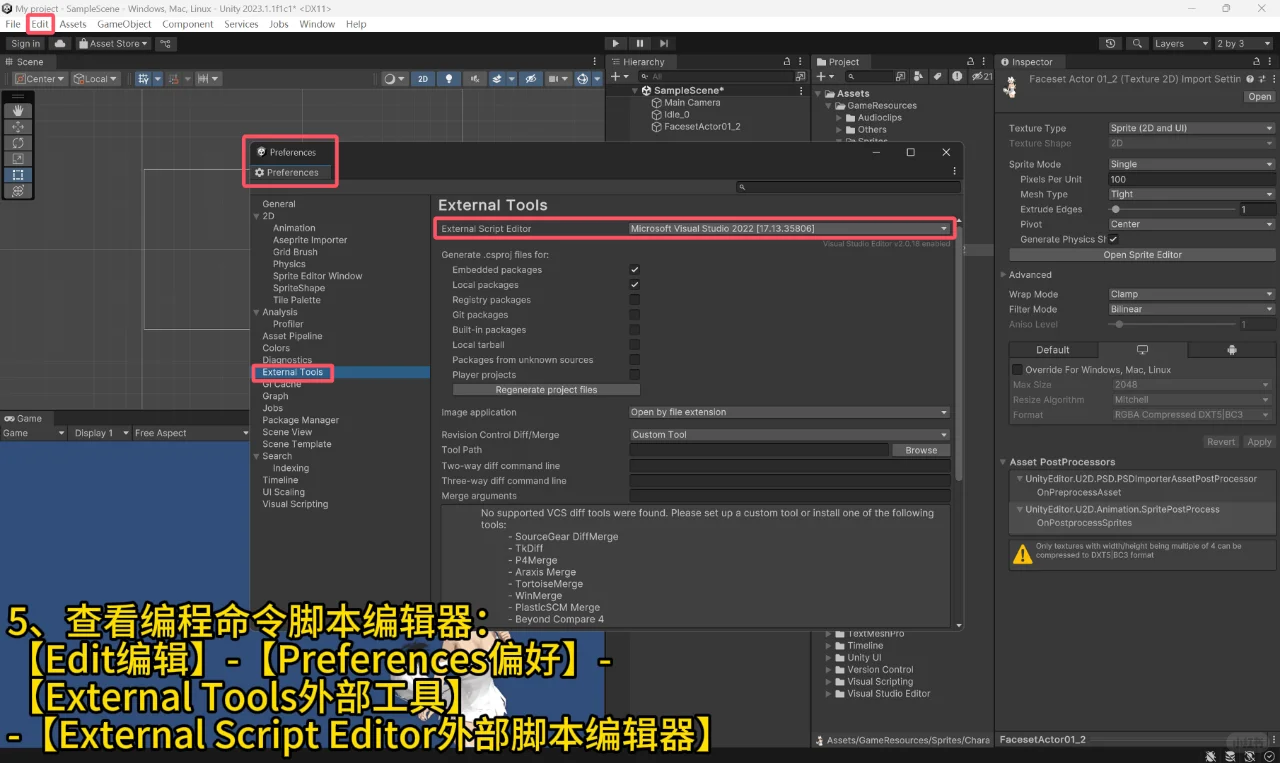Viewport: 1280px width, 763px height.
Task: Open the External Script Editor dropdown
Action: point(790,227)
